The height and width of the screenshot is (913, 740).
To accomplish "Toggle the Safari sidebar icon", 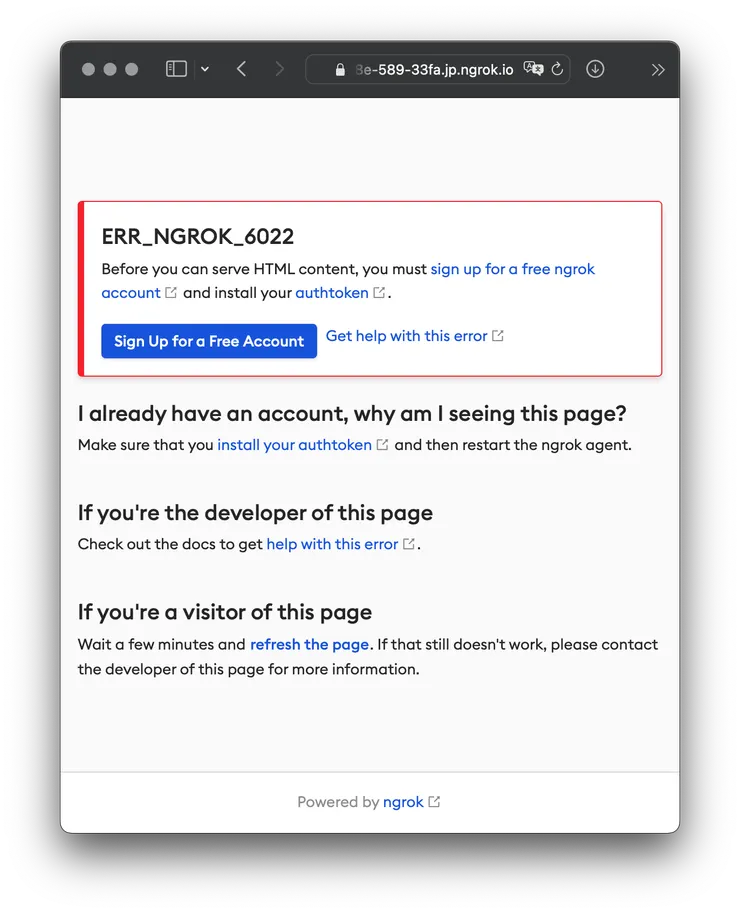I will (176, 69).
